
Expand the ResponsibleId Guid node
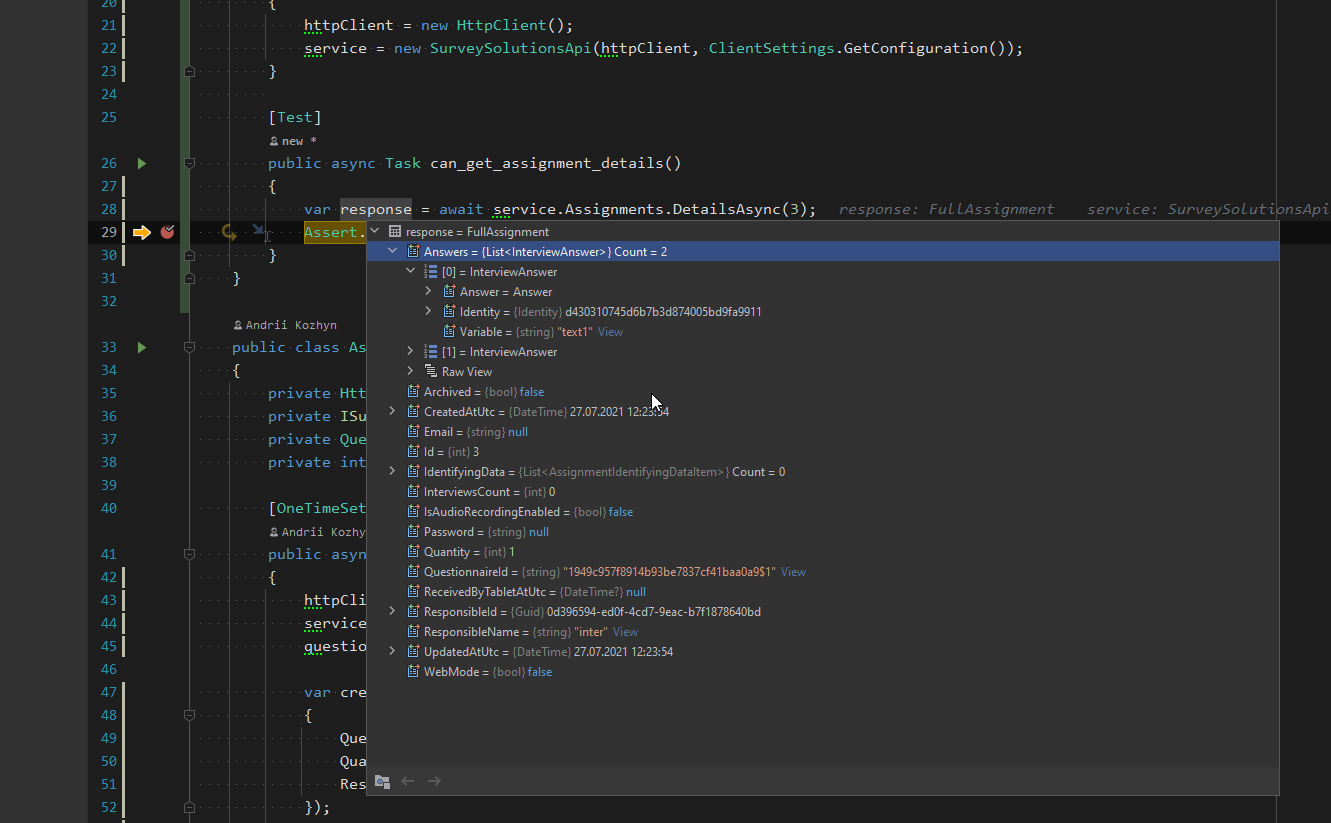point(391,611)
